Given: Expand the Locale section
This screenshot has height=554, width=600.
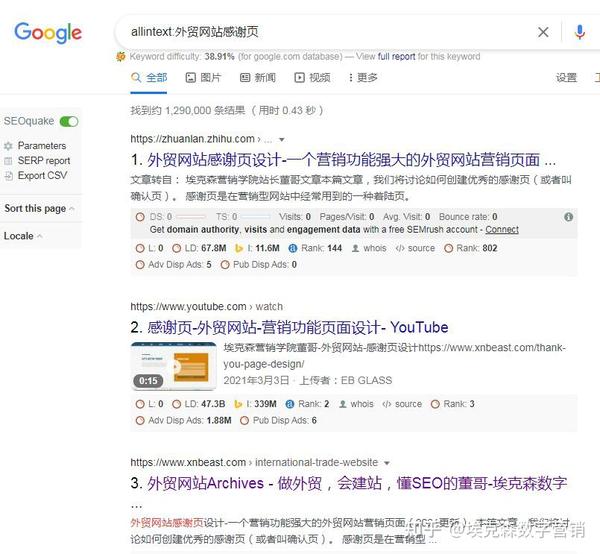Looking at the screenshot, I should [23, 236].
